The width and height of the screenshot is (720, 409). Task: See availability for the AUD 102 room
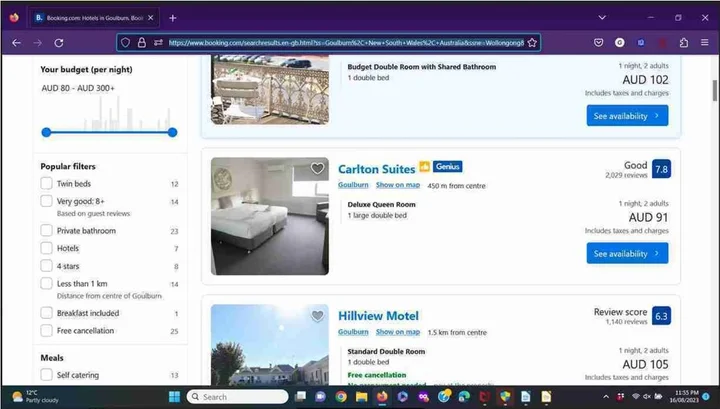627,116
